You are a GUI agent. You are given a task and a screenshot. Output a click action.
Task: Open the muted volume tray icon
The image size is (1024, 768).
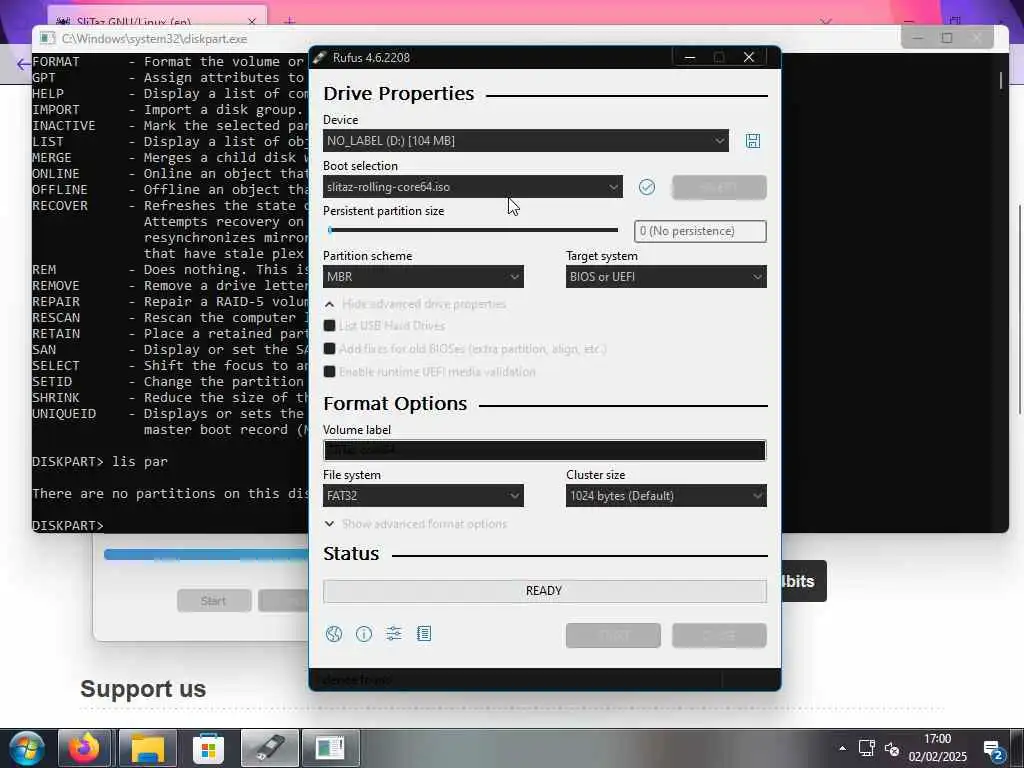click(892, 748)
